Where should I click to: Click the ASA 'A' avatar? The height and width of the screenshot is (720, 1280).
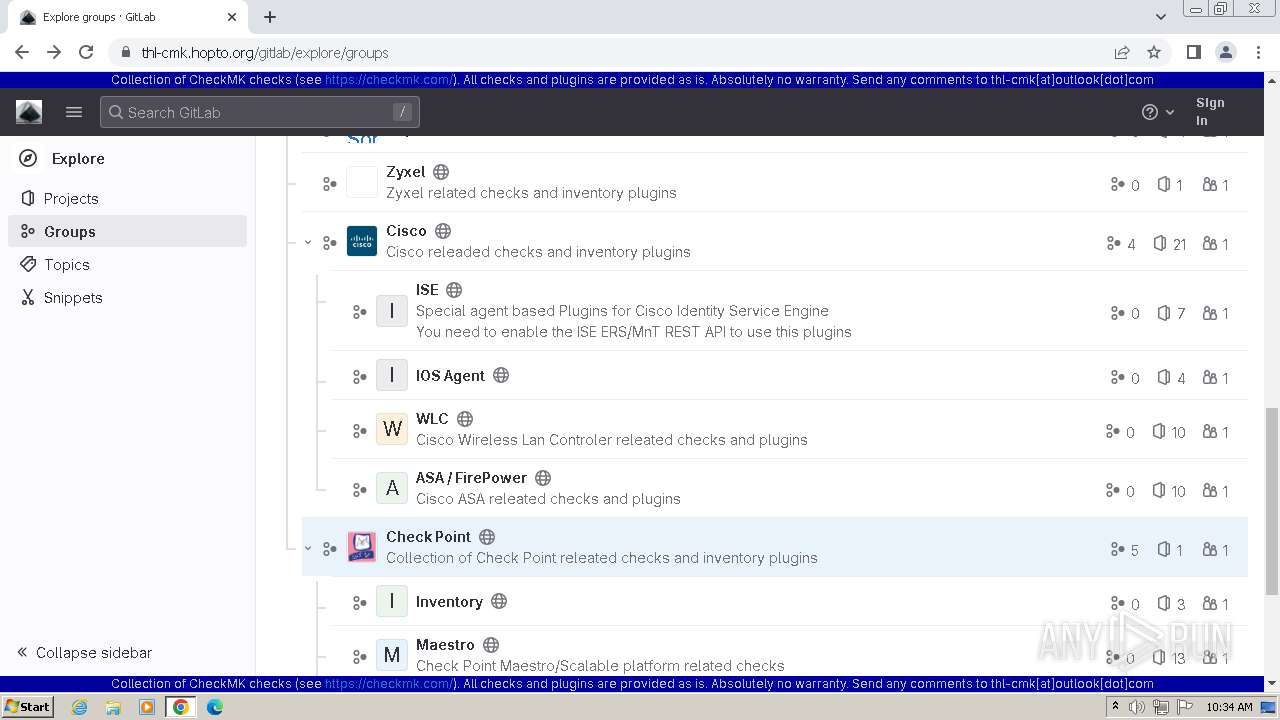tap(392, 488)
